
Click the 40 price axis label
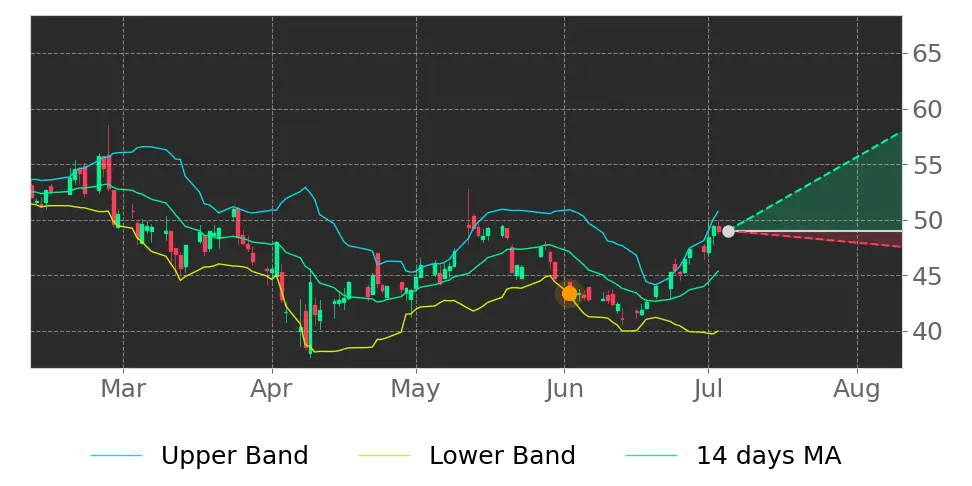pos(927,332)
